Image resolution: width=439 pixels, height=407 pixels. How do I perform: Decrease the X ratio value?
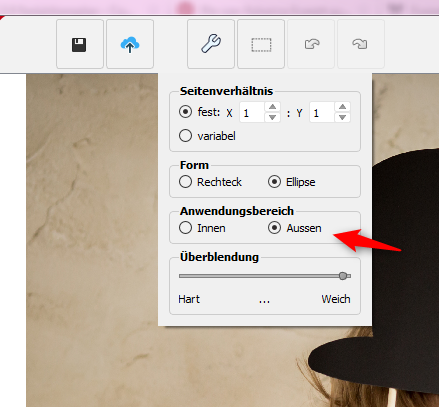click(x=272, y=117)
